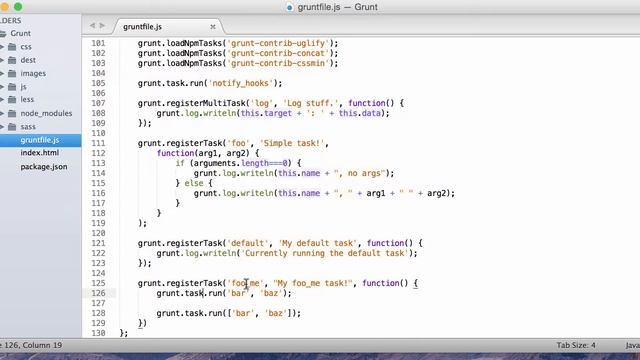Click 'Simple task!' string on line 111

(x=291, y=143)
